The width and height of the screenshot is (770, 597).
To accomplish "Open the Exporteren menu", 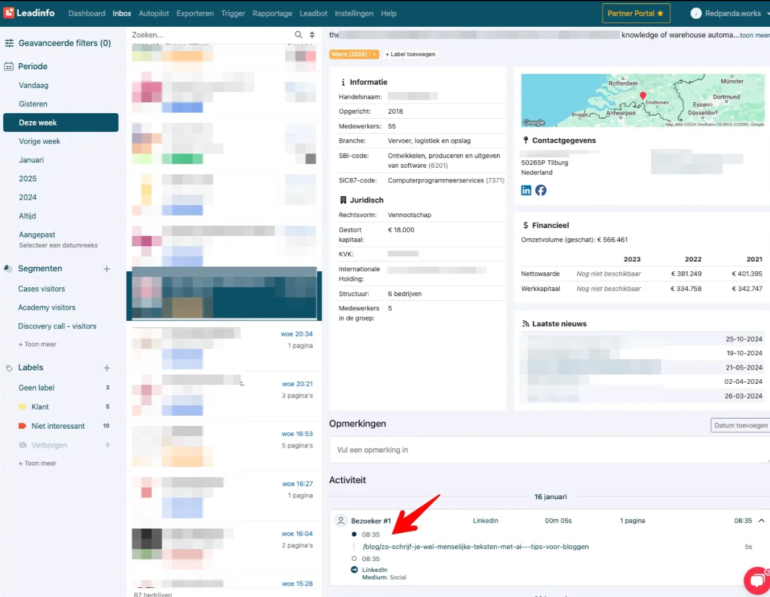I will coord(195,13).
